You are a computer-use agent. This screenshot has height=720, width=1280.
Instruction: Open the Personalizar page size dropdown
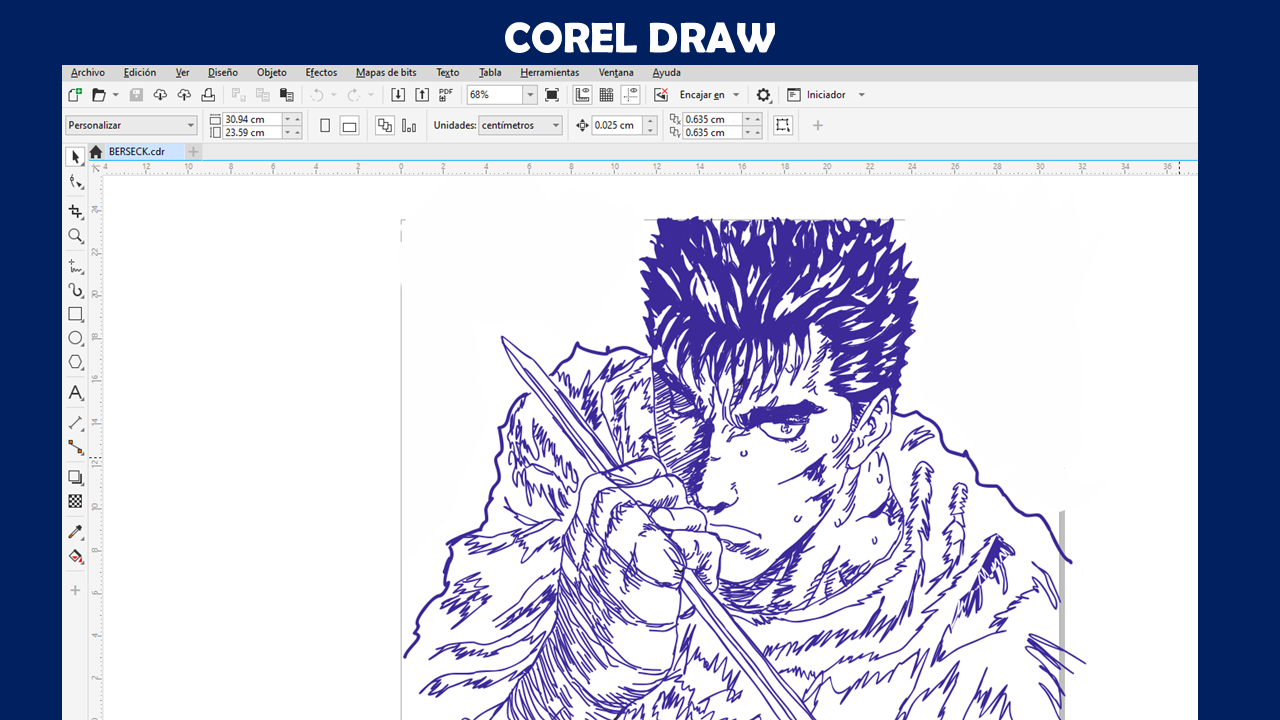190,126
